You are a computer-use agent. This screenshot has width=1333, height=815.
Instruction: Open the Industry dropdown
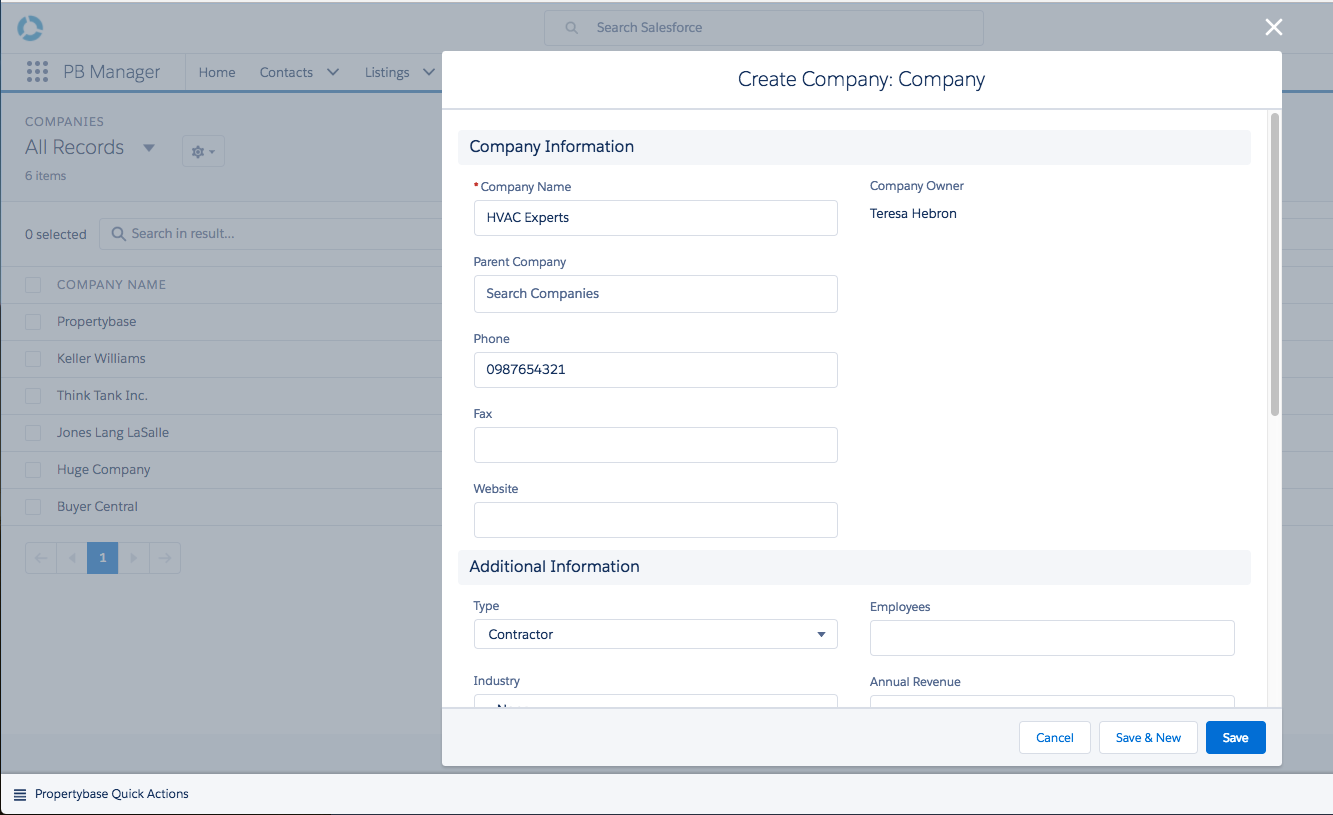pyautogui.click(x=656, y=701)
